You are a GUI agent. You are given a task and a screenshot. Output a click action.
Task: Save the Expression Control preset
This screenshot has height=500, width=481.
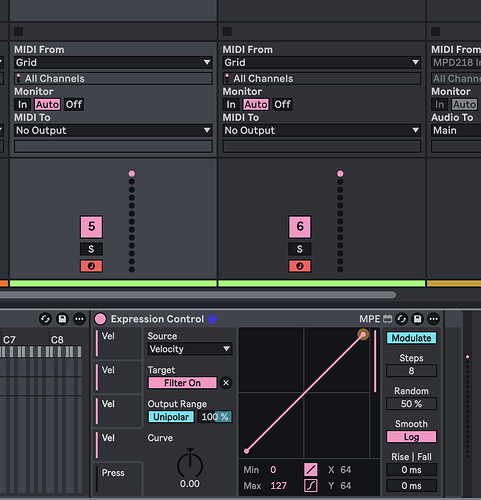(417, 319)
